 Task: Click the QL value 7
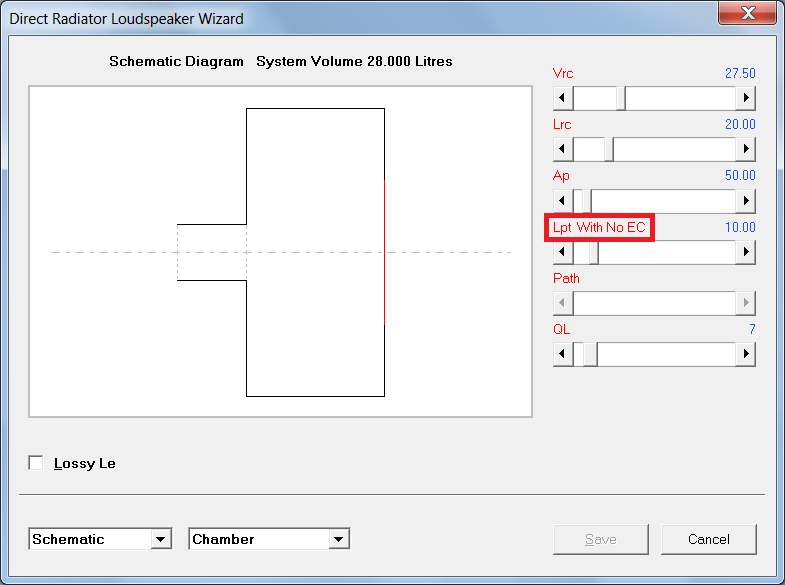752,329
